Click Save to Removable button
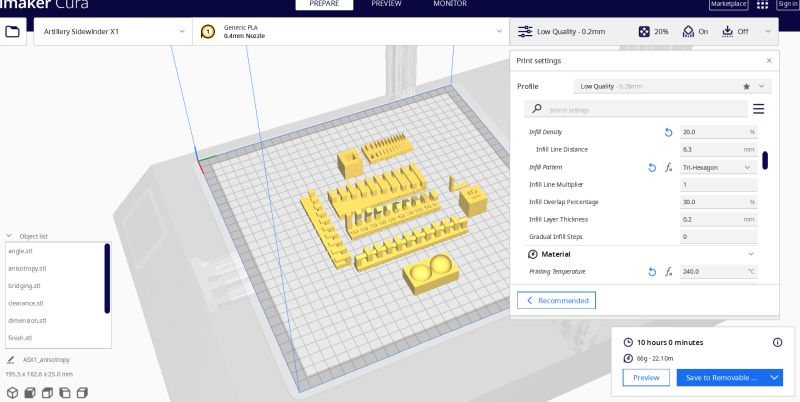Viewport: 800px width, 402px height. coord(721,378)
